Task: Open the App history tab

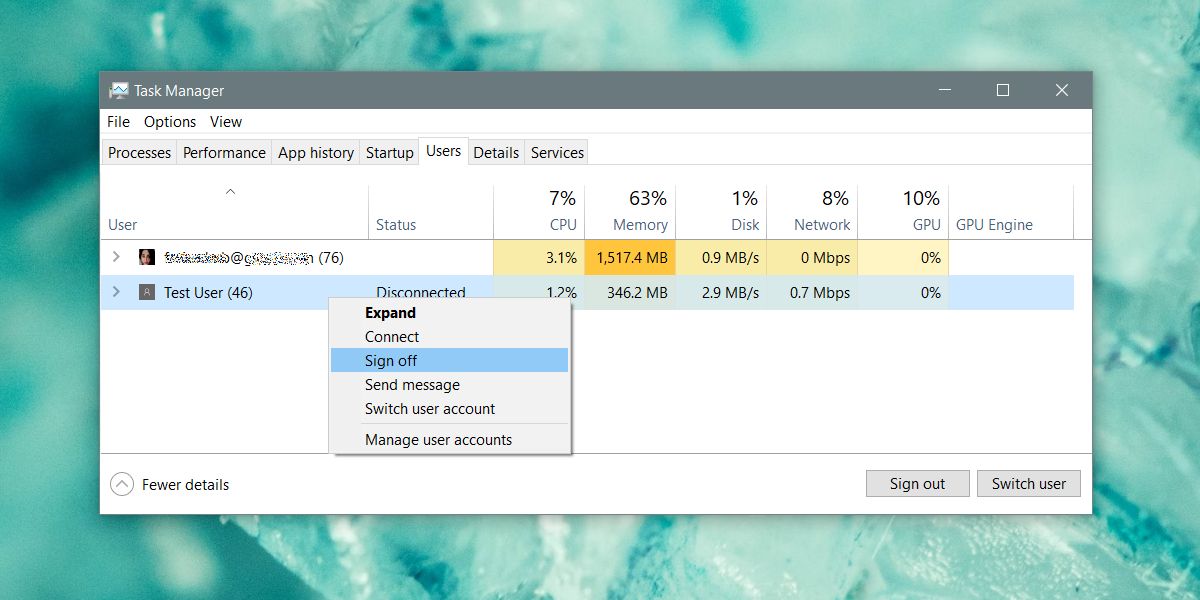Action: (x=315, y=152)
